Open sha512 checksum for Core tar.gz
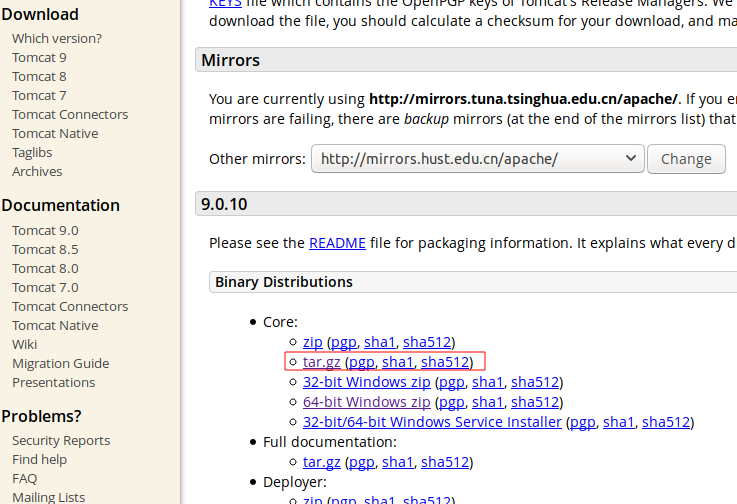 (445, 362)
